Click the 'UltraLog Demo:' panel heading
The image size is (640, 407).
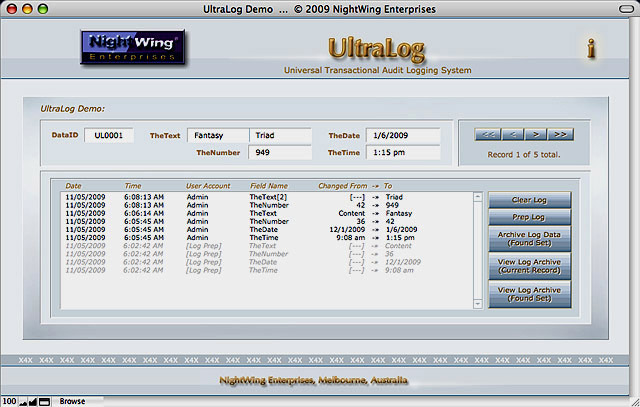(x=72, y=109)
